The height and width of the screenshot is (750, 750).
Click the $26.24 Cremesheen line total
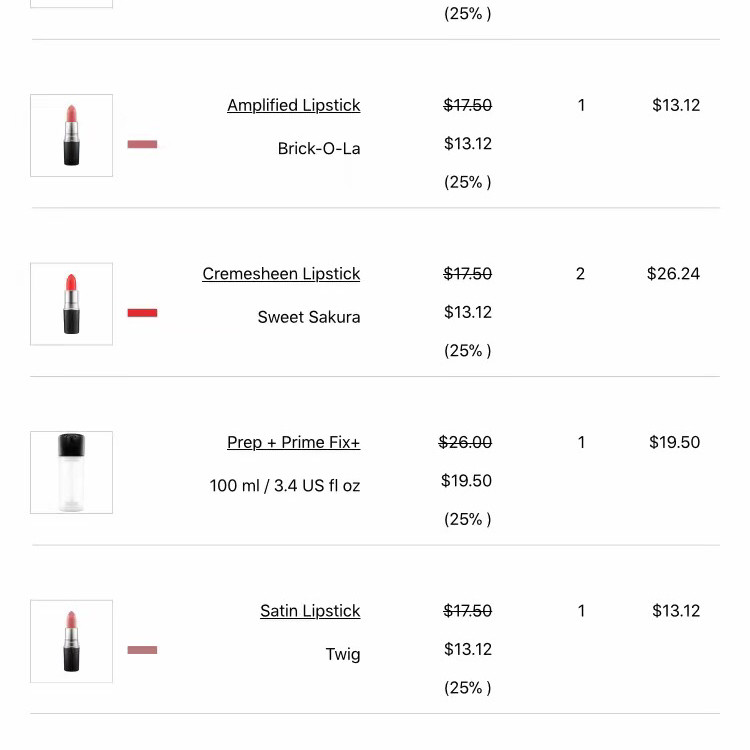tap(673, 274)
